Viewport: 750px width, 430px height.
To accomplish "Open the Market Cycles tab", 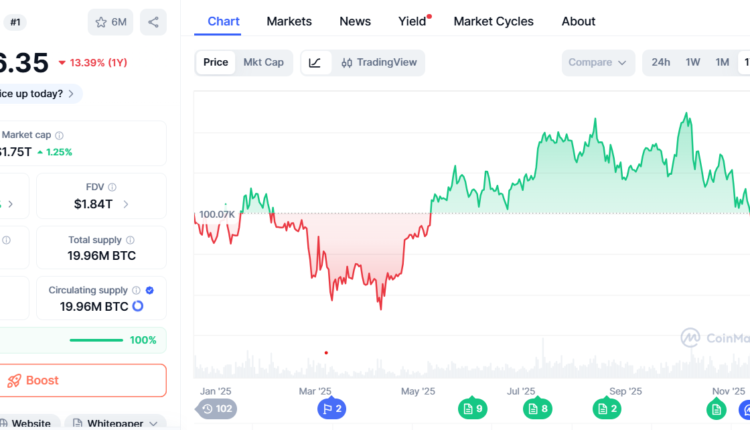I will (493, 21).
